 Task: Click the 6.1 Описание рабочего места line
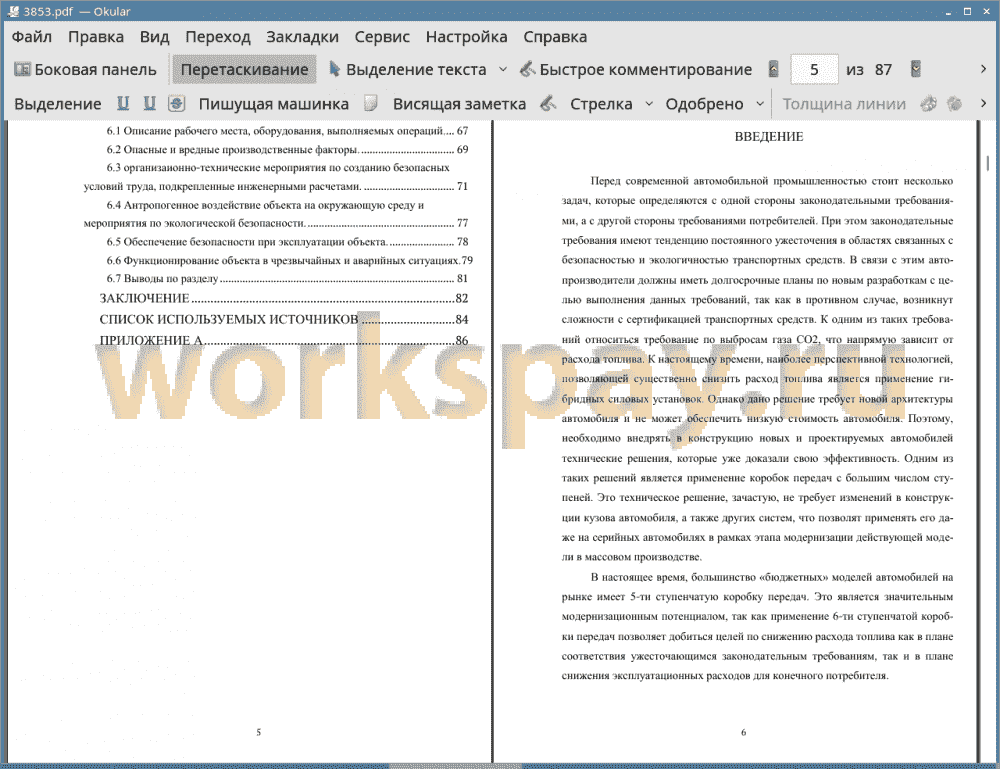coord(287,131)
